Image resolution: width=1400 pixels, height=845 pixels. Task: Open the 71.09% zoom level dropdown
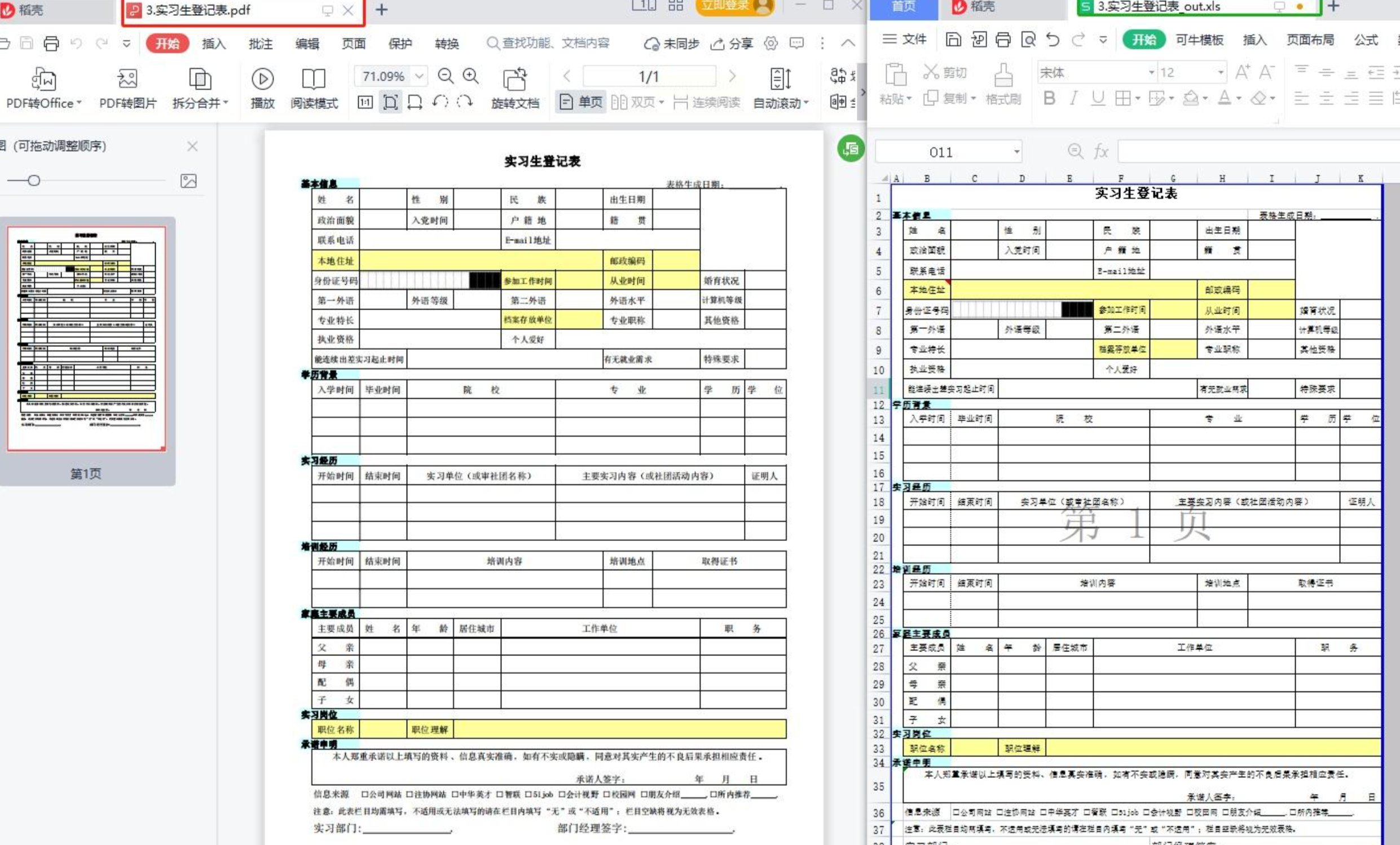pos(419,76)
